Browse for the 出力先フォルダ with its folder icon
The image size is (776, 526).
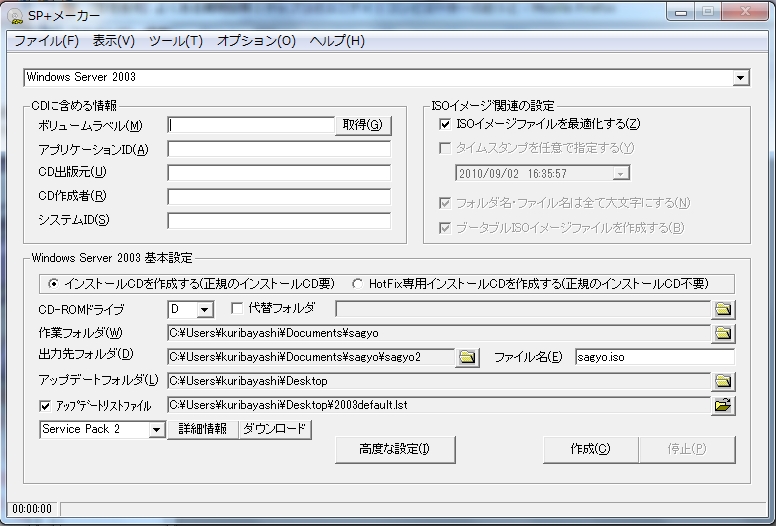coord(467,357)
